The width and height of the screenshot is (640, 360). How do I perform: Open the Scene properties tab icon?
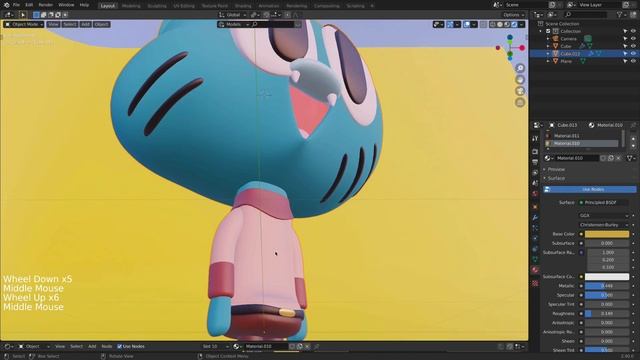535,183
